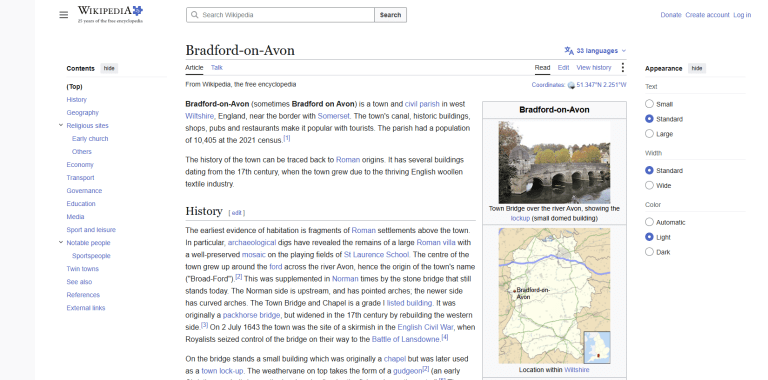
Task: Select Large text size
Action: click(649, 133)
